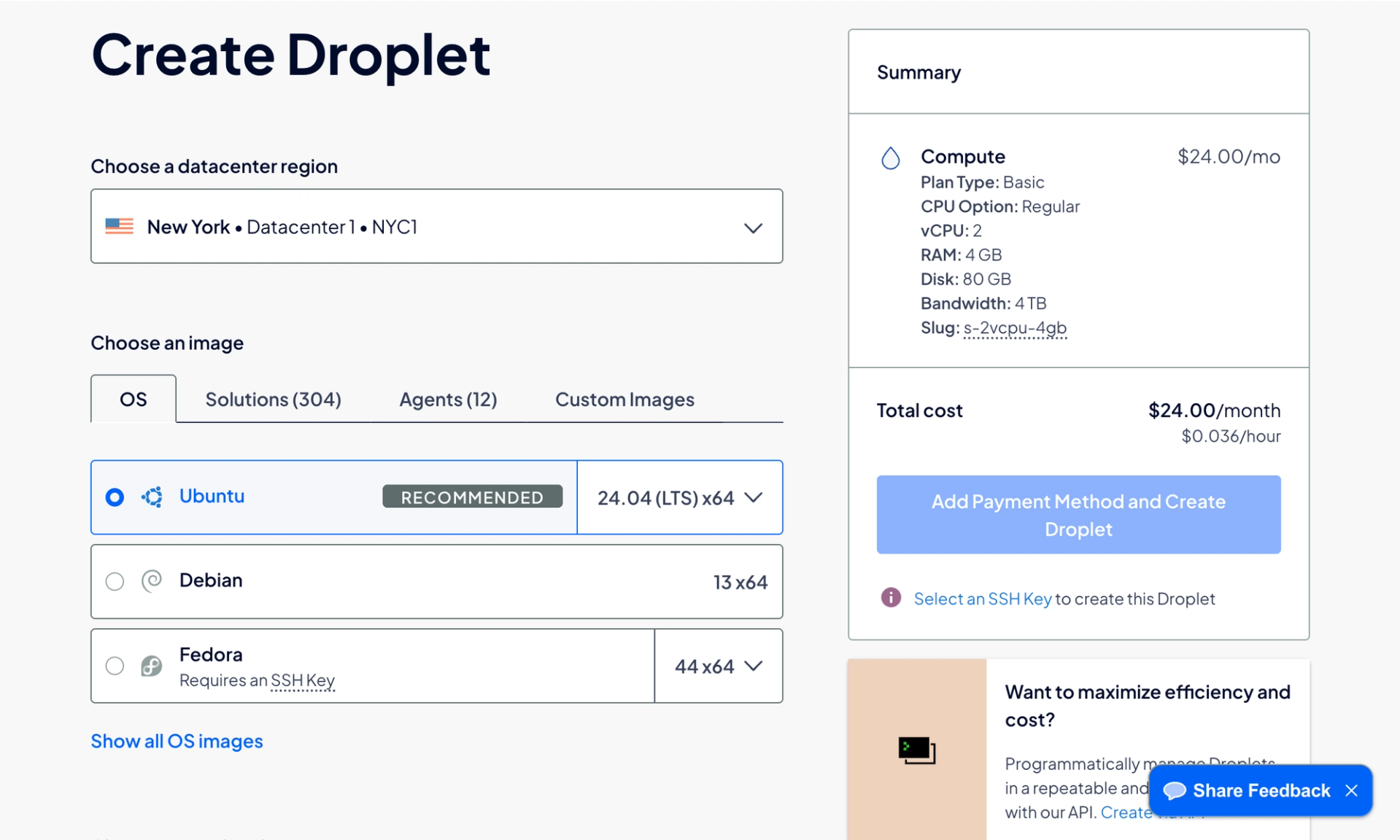Click the Create Droplet page title
The height and width of the screenshot is (840, 1400).
click(x=290, y=55)
